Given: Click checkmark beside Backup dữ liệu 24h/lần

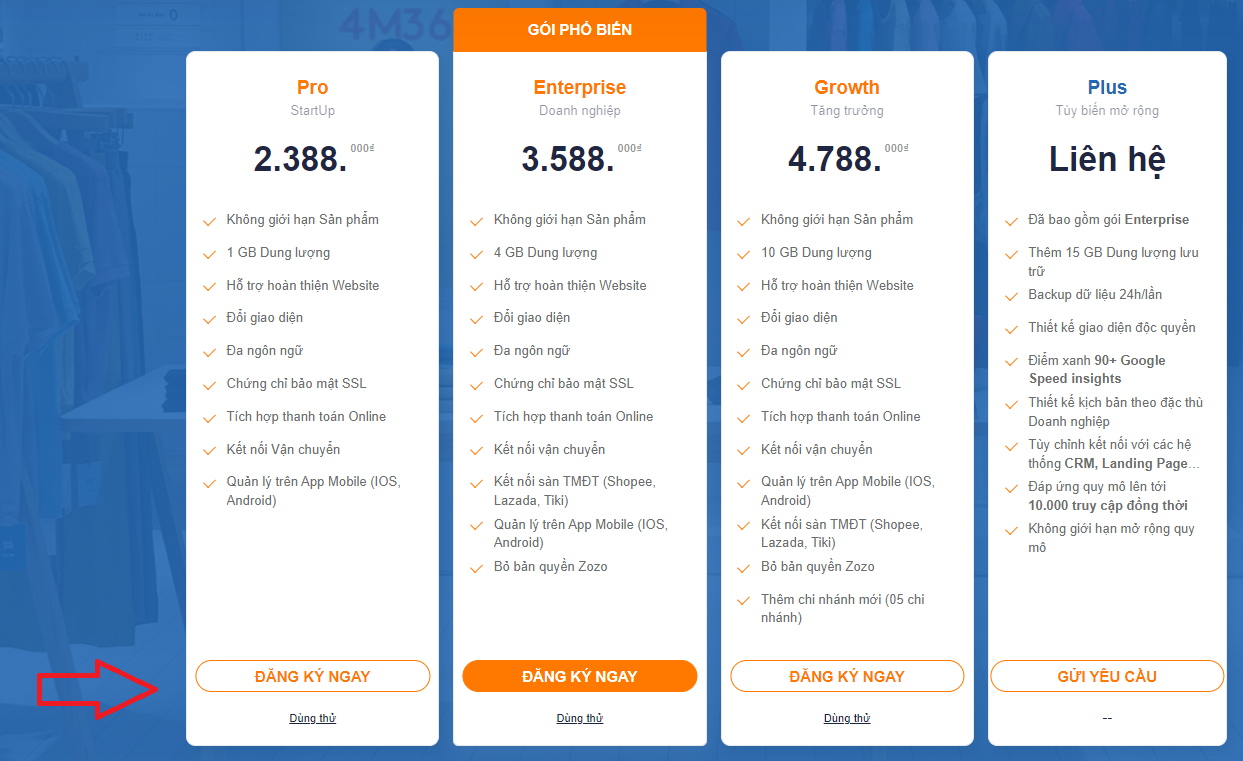Looking at the screenshot, I should click(x=1011, y=296).
